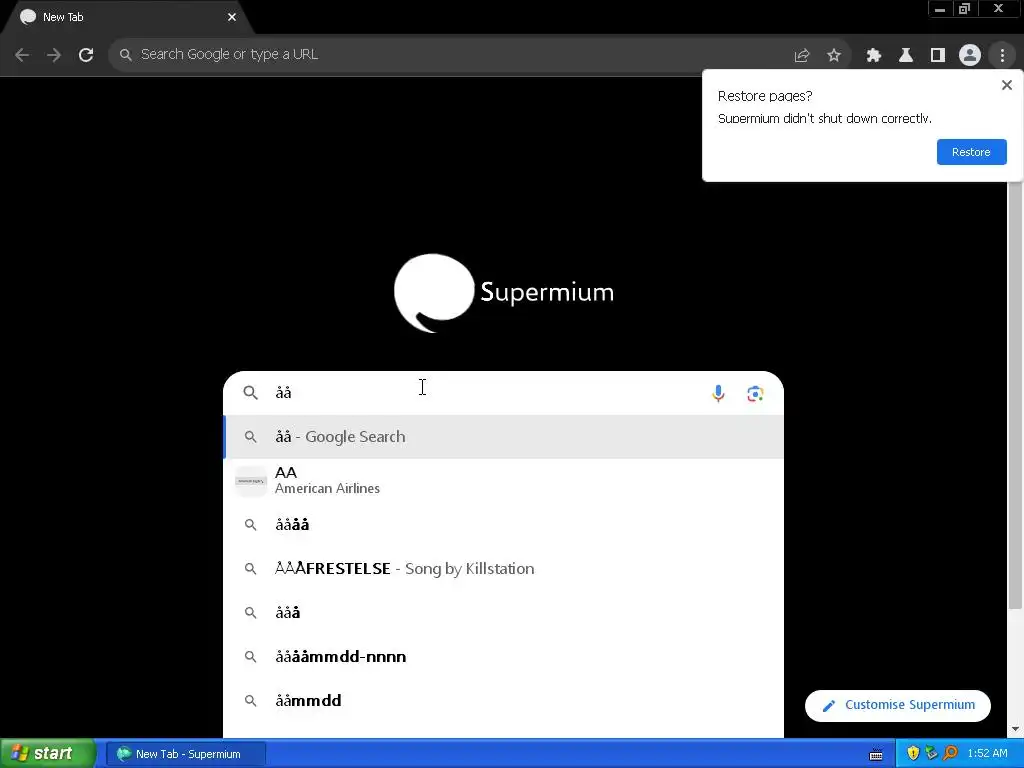Viewport: 1024px width, 768px height.
Task: Choose the 'åå - Google Search' suggestion
Action: [x=503, y=436]
